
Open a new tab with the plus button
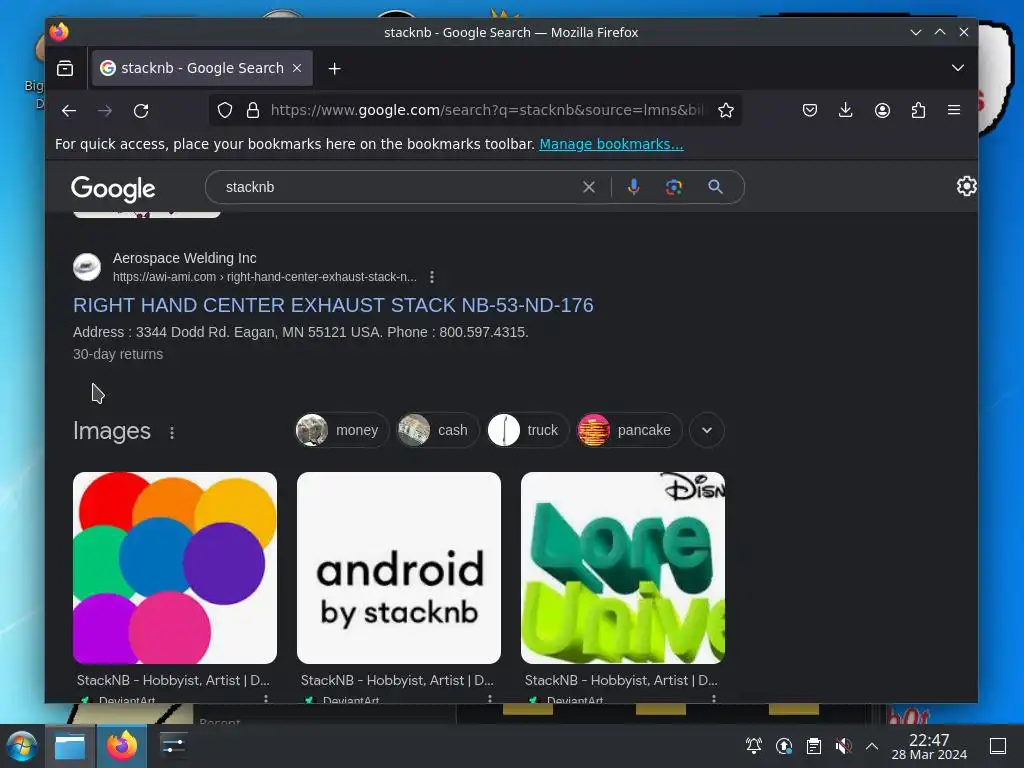click(334, 68)
